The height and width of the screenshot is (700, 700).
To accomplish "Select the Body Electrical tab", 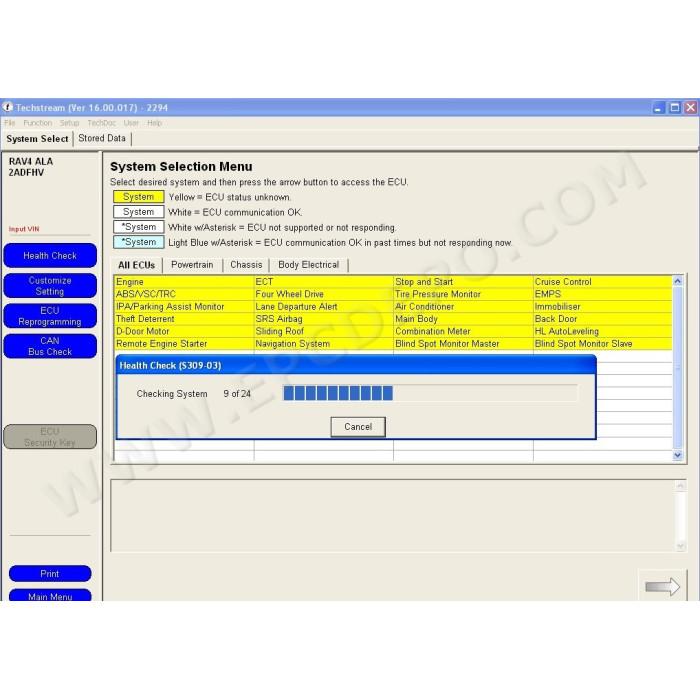I will (308, 265).
